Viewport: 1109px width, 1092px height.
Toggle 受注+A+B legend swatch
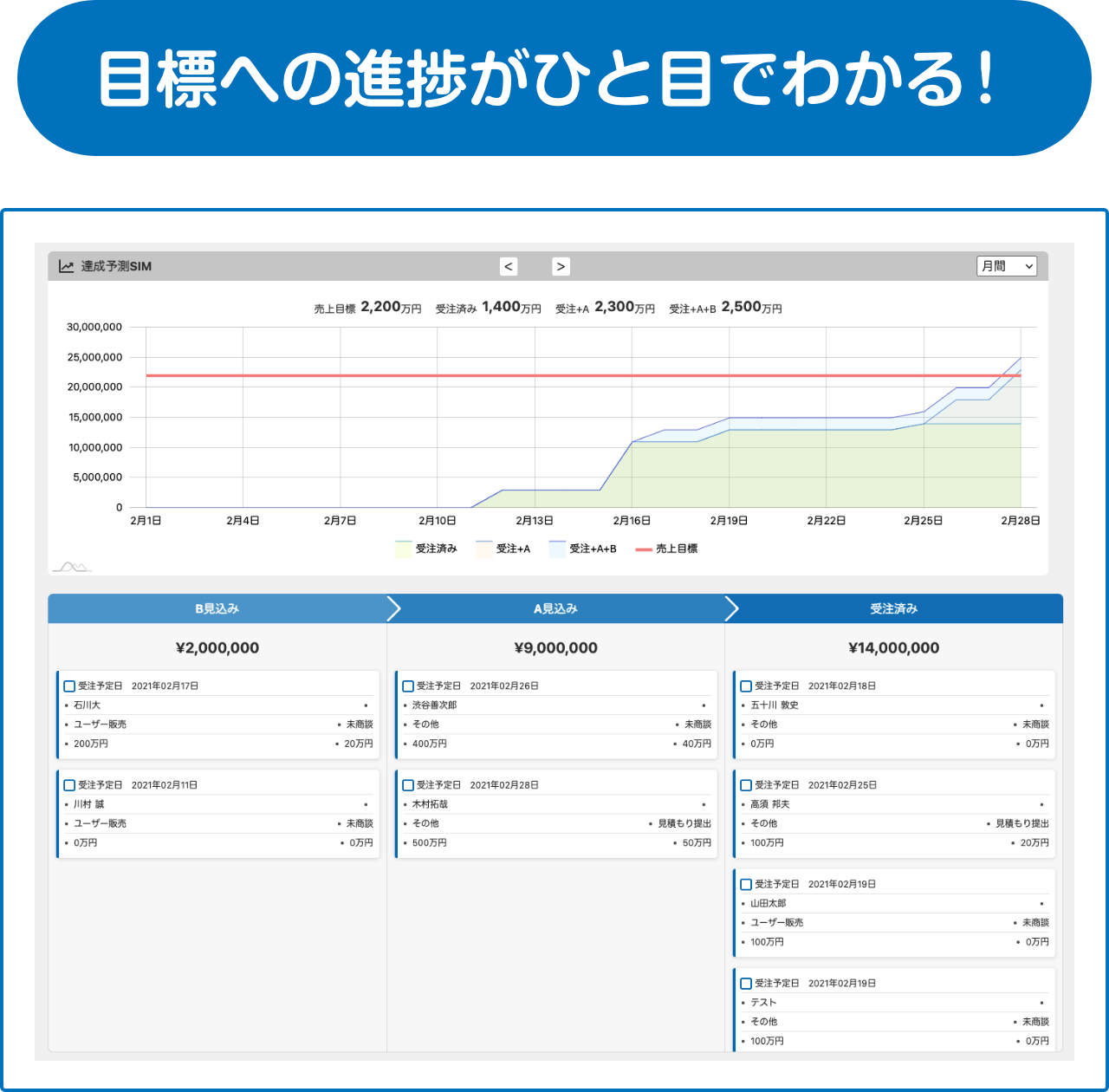(x=556, y=549)
